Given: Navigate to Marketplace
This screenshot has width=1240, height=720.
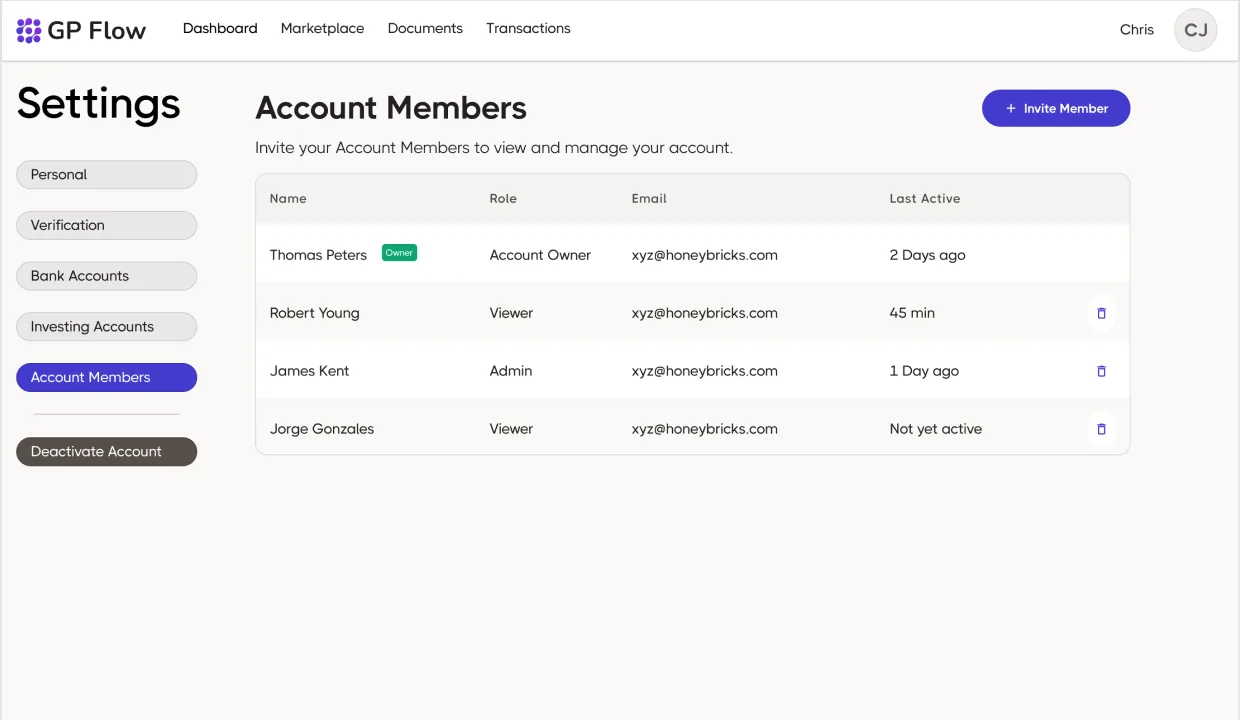Looking at the screenshot, I should click(x=322, y=28).
